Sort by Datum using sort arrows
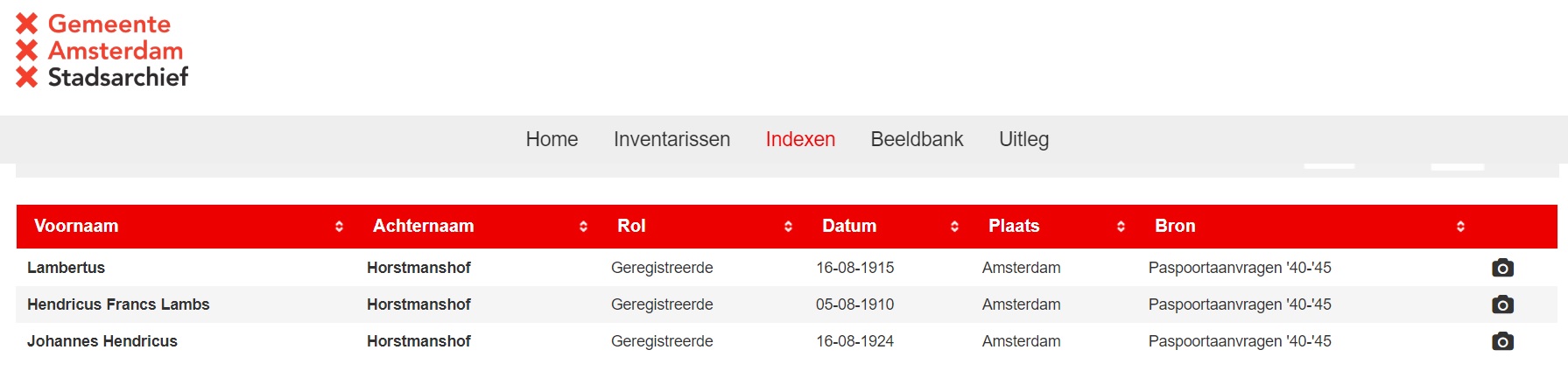Image resolution: width=1568 pixels, height=371 pixels. point(954,227)
